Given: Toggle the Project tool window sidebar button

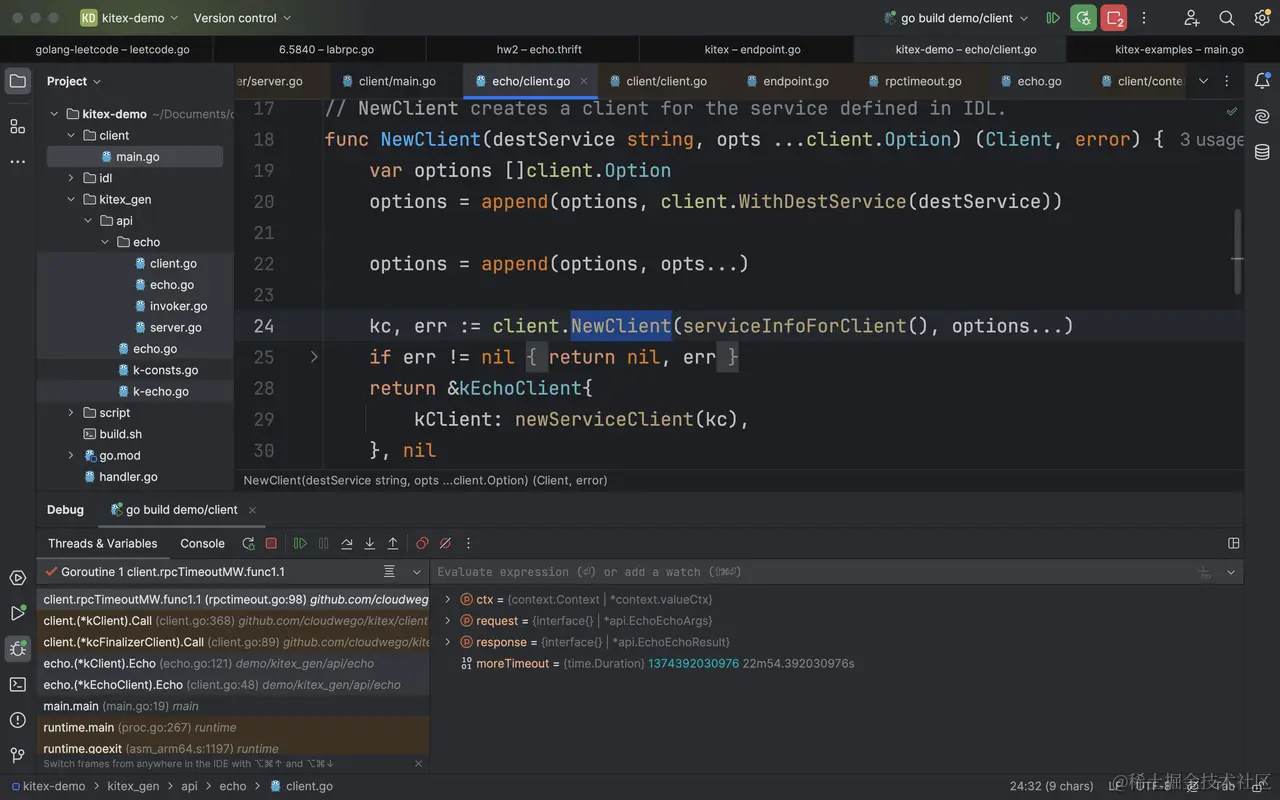Looking at the screenshot, I should click(18, 81).
